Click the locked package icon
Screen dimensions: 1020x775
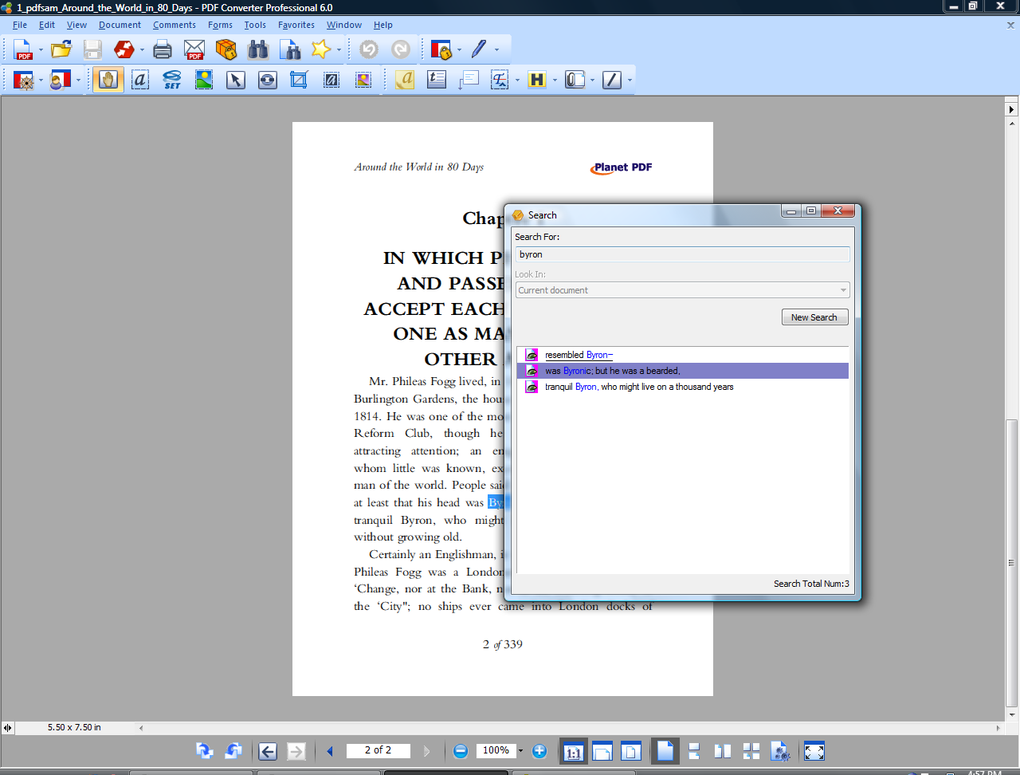pyautogui.click(x=226, y=49)
